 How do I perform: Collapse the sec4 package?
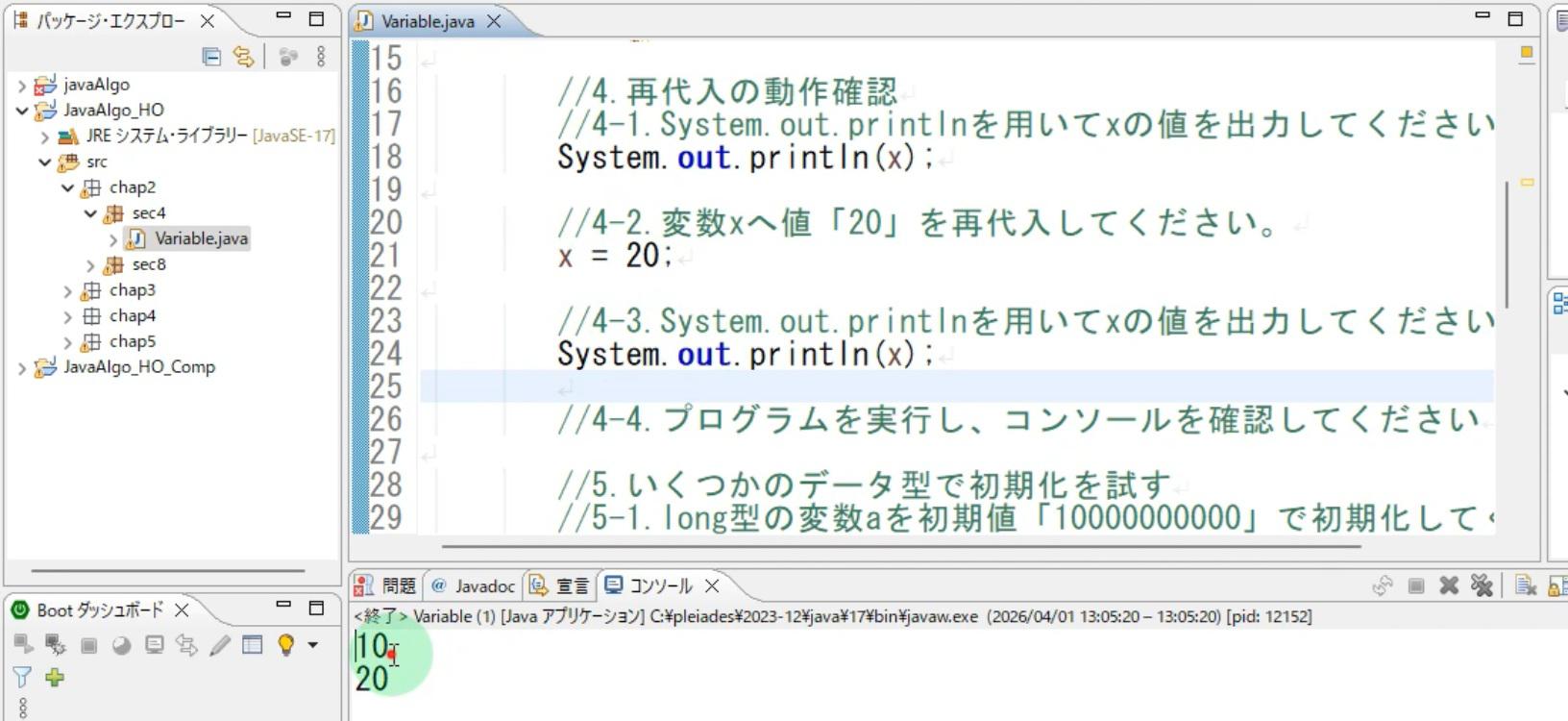pyautogui.click(x=90, y=213)
